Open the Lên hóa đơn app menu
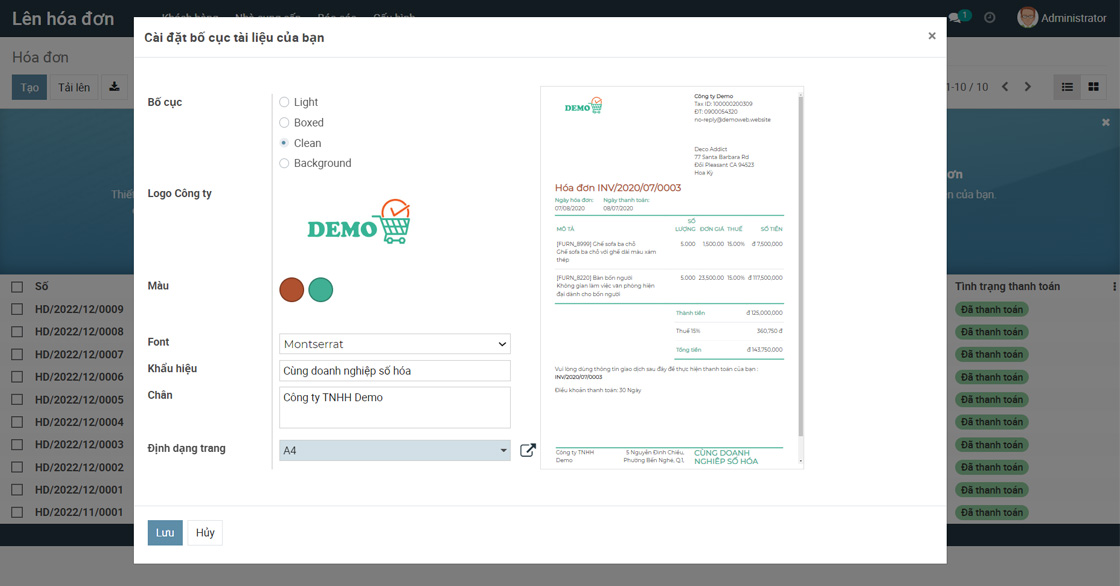 [x=63, y=18]
